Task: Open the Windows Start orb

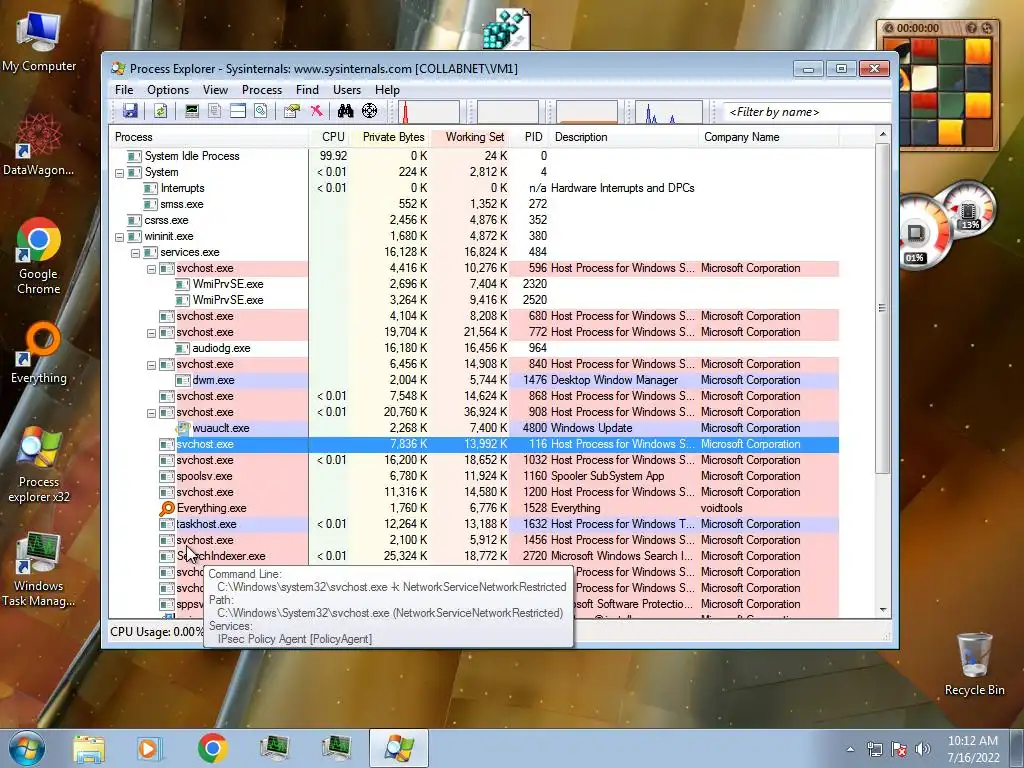Action: 27,748
